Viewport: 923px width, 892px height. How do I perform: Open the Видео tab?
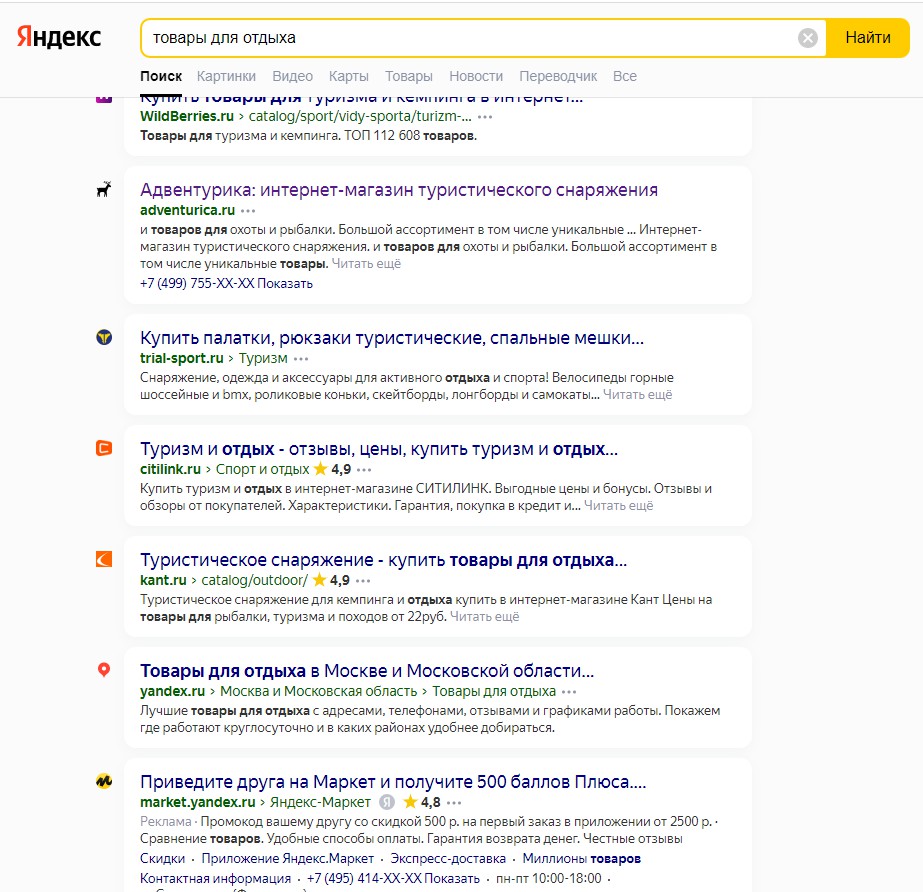[x=293, y=76]
